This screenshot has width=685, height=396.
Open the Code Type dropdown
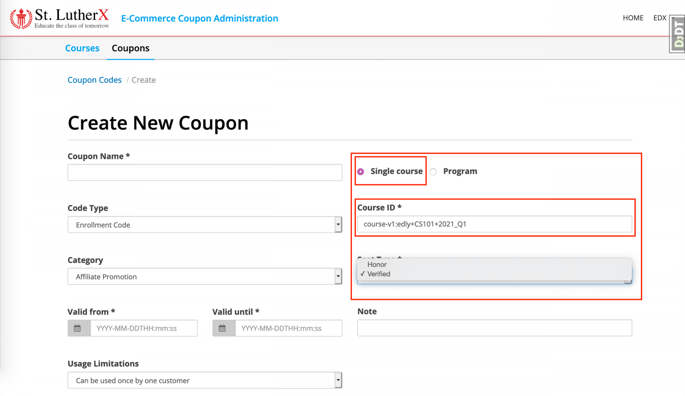click(x=204, y=225)
